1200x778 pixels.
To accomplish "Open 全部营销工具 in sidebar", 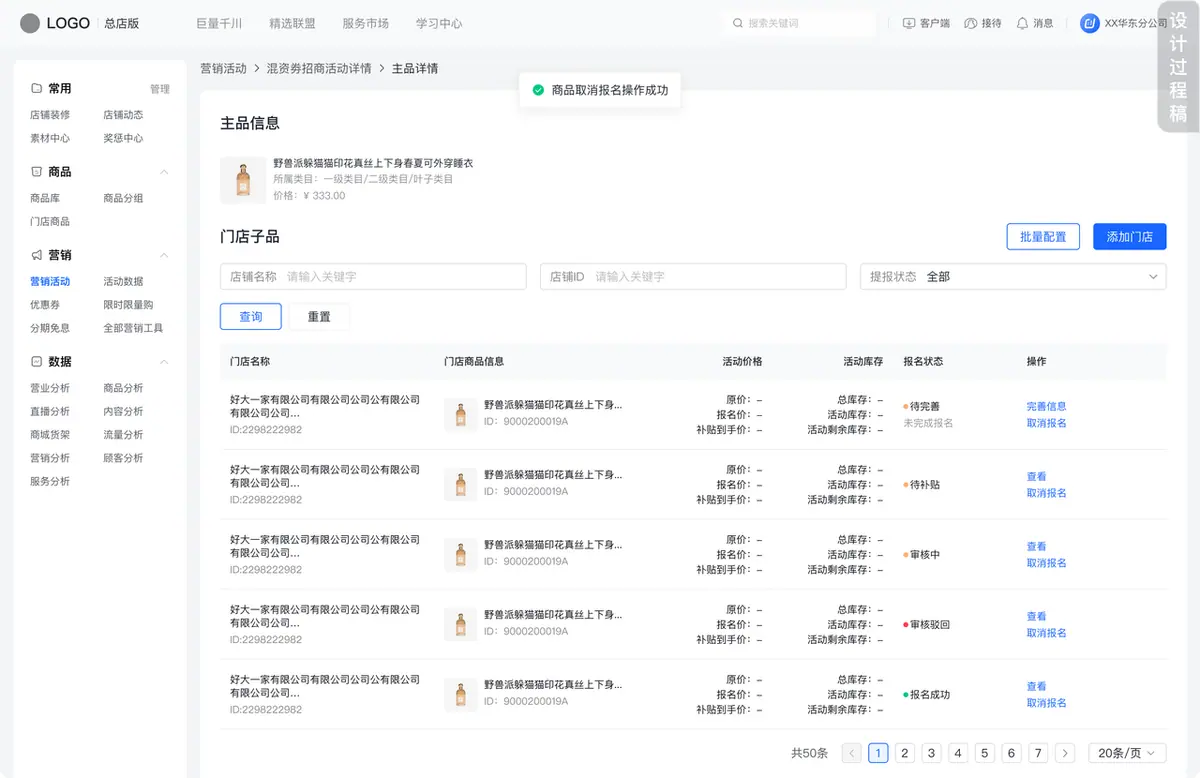I will tap(133, 328).
